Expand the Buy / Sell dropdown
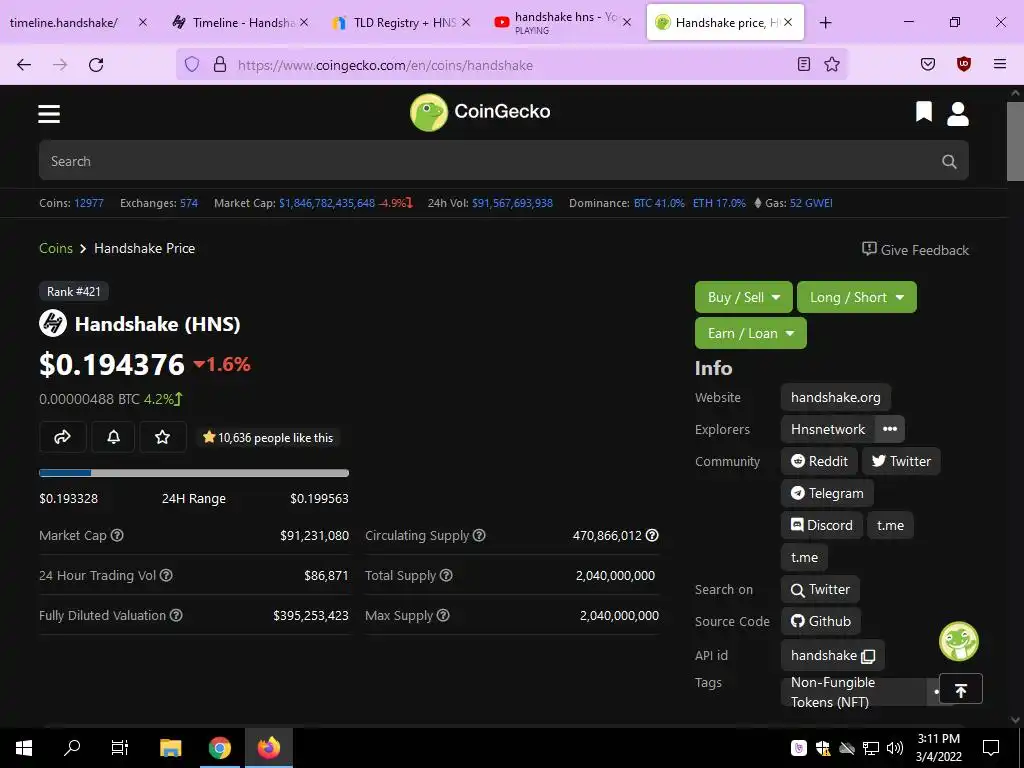The width and height of the screenshot is (1024, 768). click(x=744, y=297)
